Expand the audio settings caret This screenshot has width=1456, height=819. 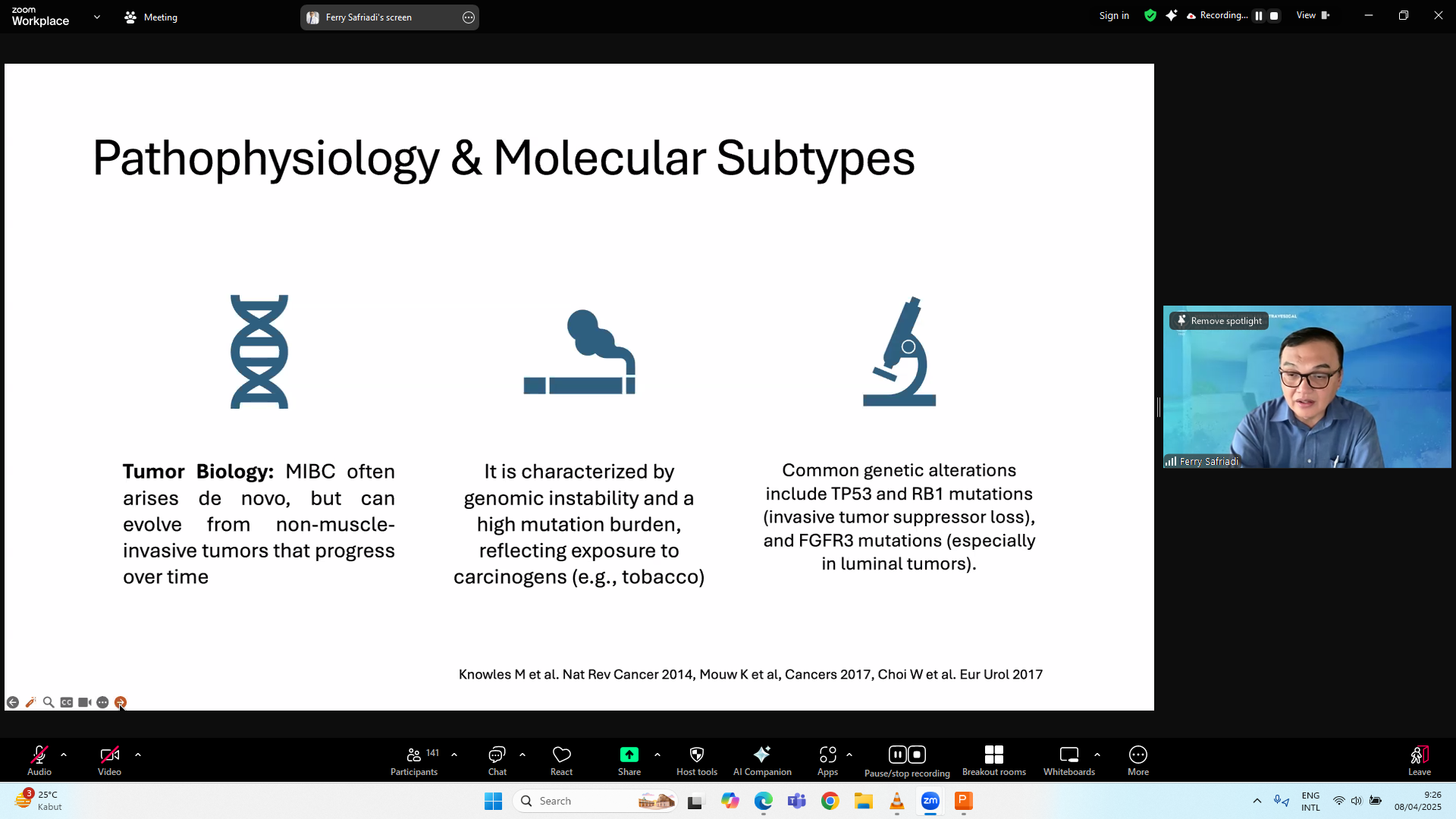pos(64,755)
